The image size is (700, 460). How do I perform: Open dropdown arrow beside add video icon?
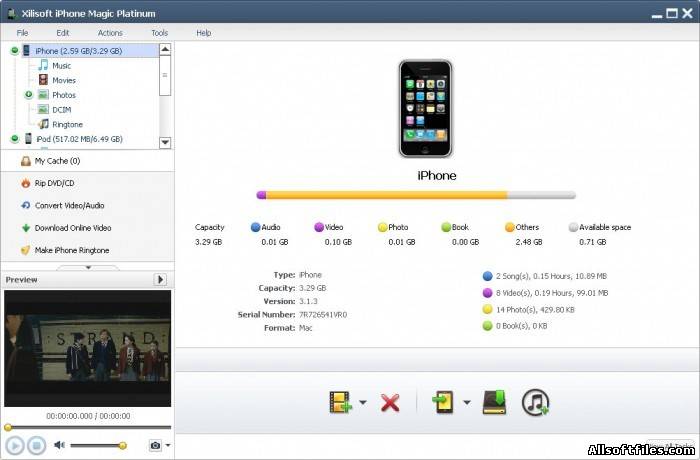tap(363, 402)
